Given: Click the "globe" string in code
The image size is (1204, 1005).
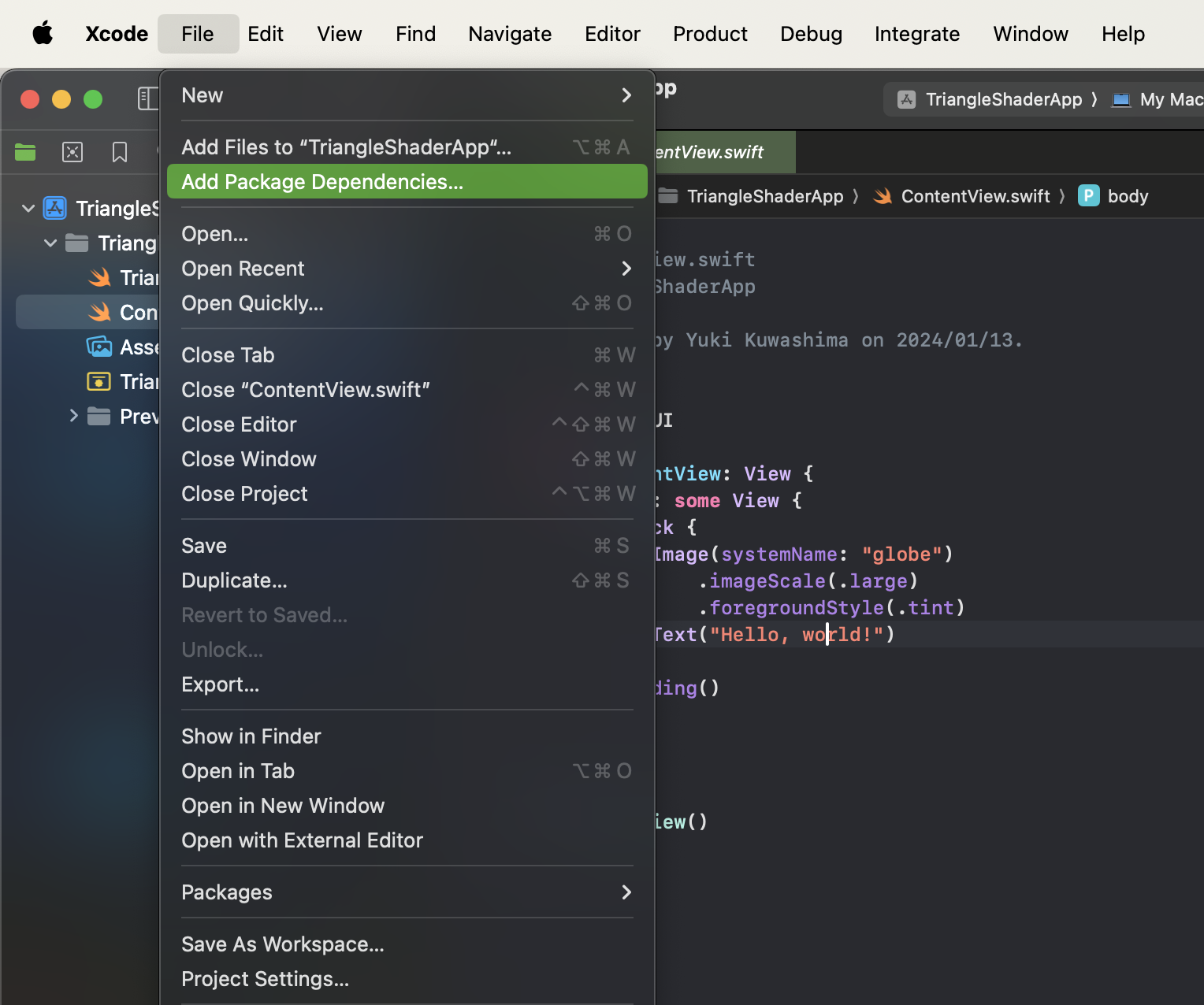Looking at the screenshot, I should point(901,554).
